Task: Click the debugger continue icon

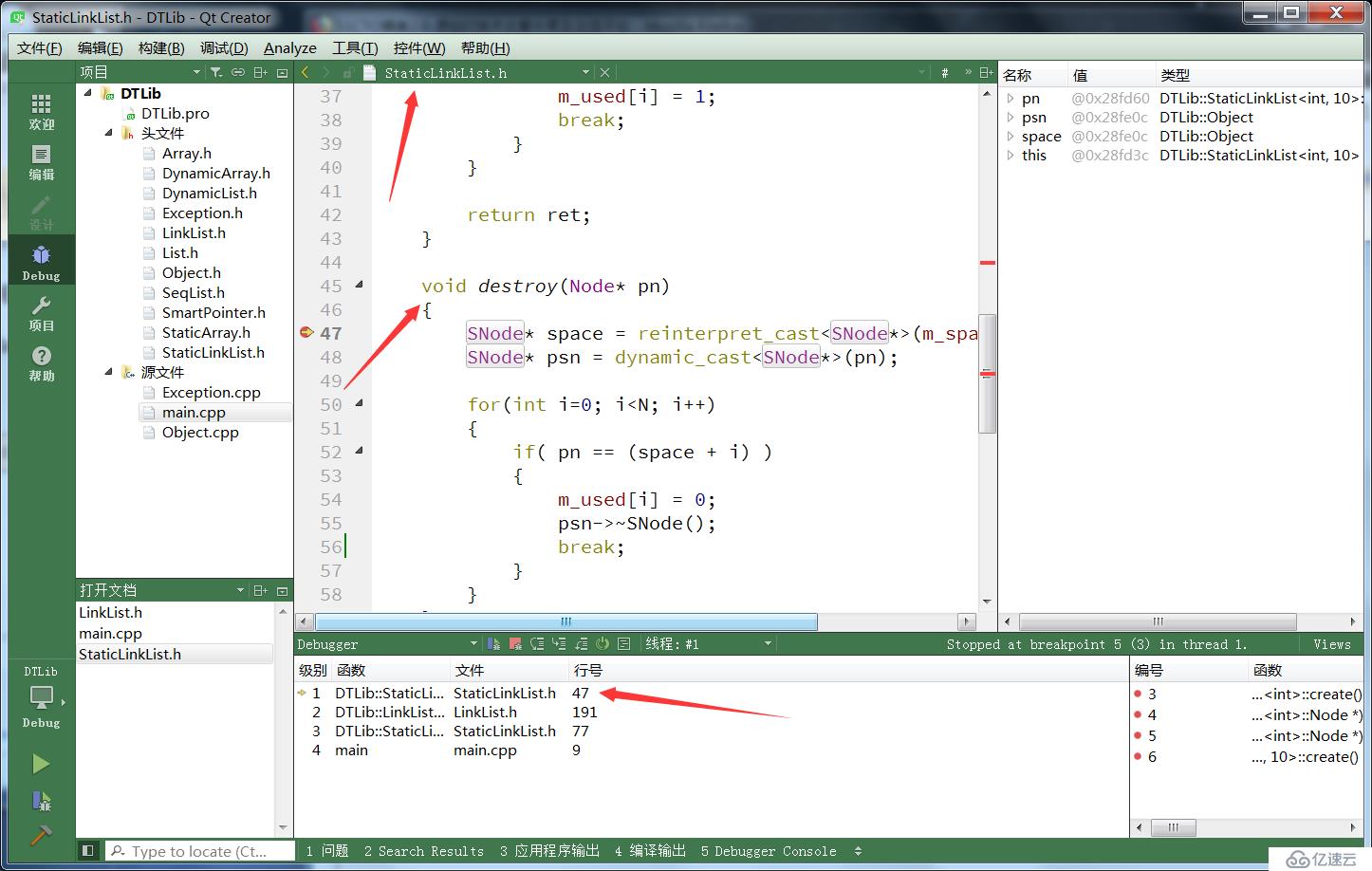Action: 493,644
